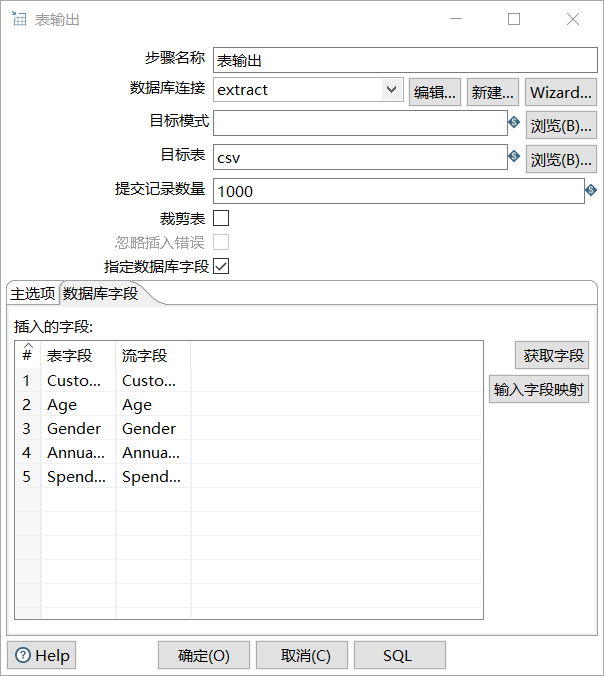Image resolution: width=604 pixels, height=676 pixels.
Task: Select the Age cell under 表字段
Action: pos(78,404)
